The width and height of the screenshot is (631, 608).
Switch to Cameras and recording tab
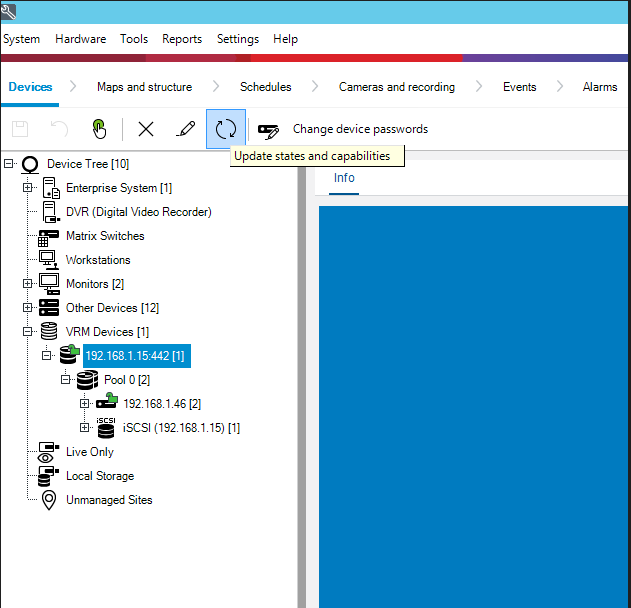[x=396, y=87]
